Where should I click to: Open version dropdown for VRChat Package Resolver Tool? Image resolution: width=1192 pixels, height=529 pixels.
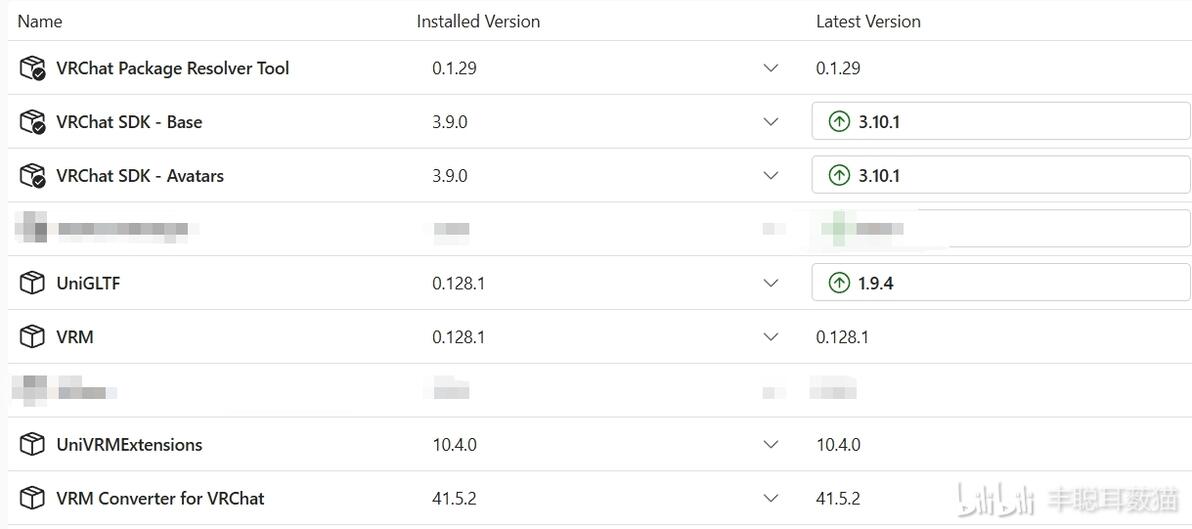coord(771,68)
